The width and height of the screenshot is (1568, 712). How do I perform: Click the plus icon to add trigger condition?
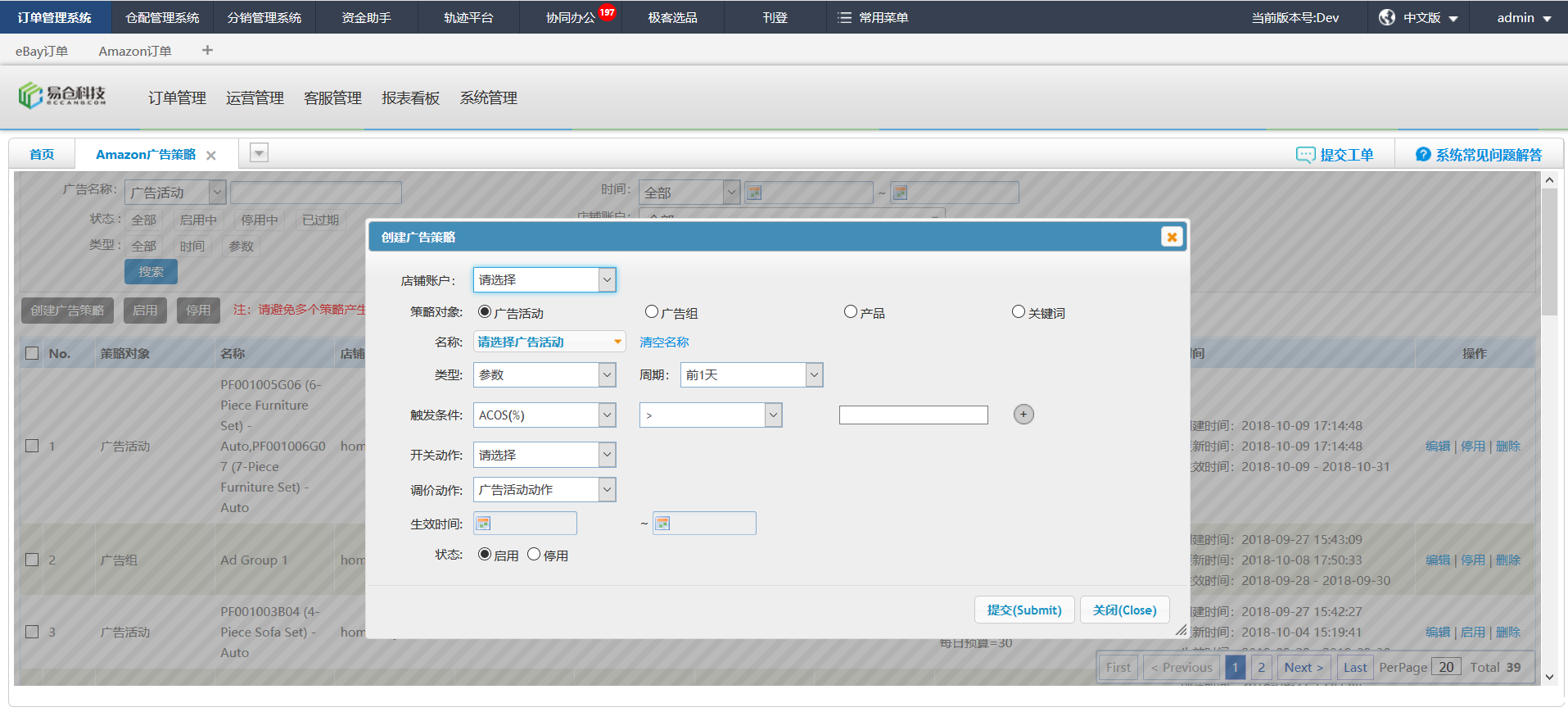pyautogui.click(x=1023, y=415)
